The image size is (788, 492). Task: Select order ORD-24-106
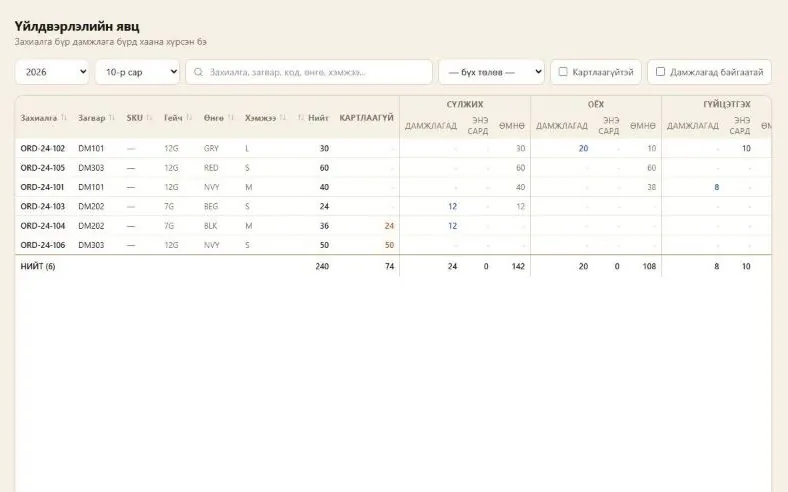pos(43,245)
